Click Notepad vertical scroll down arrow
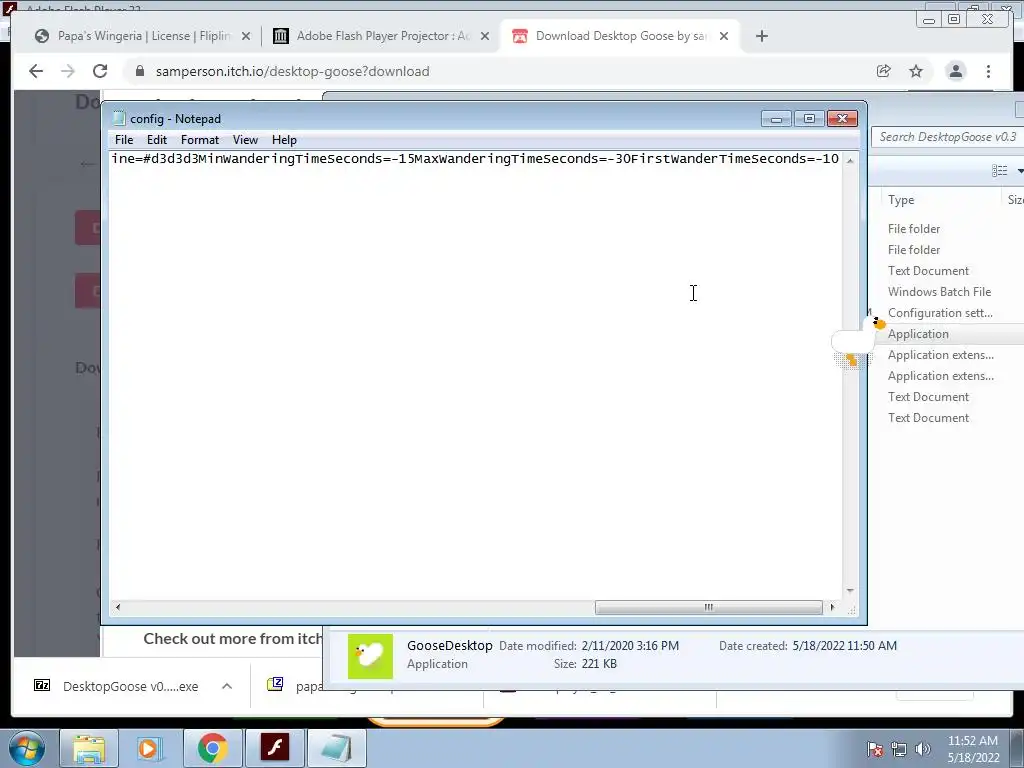 tap(850, 590)
